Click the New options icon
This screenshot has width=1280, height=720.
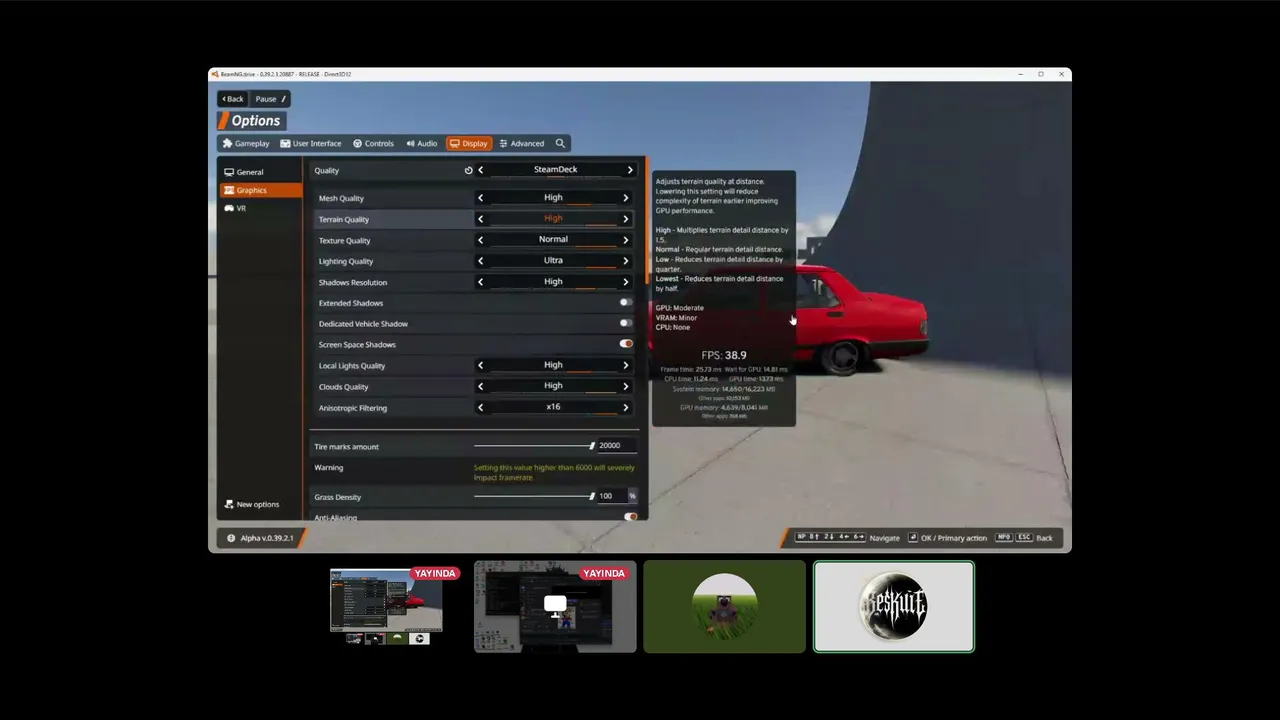pyautogui.click(x=229, y=504)
